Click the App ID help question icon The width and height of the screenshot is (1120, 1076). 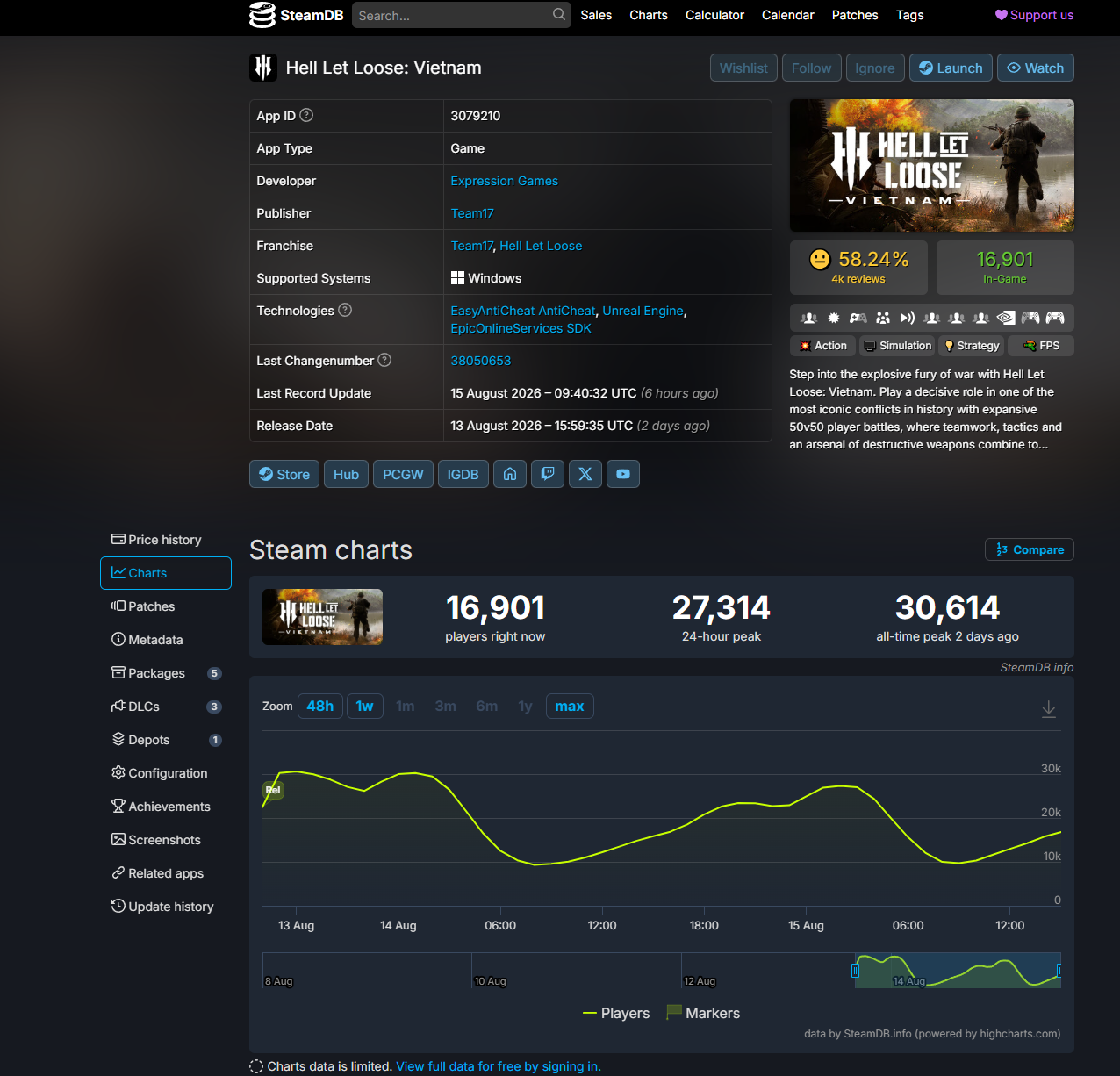pos(306,115)
